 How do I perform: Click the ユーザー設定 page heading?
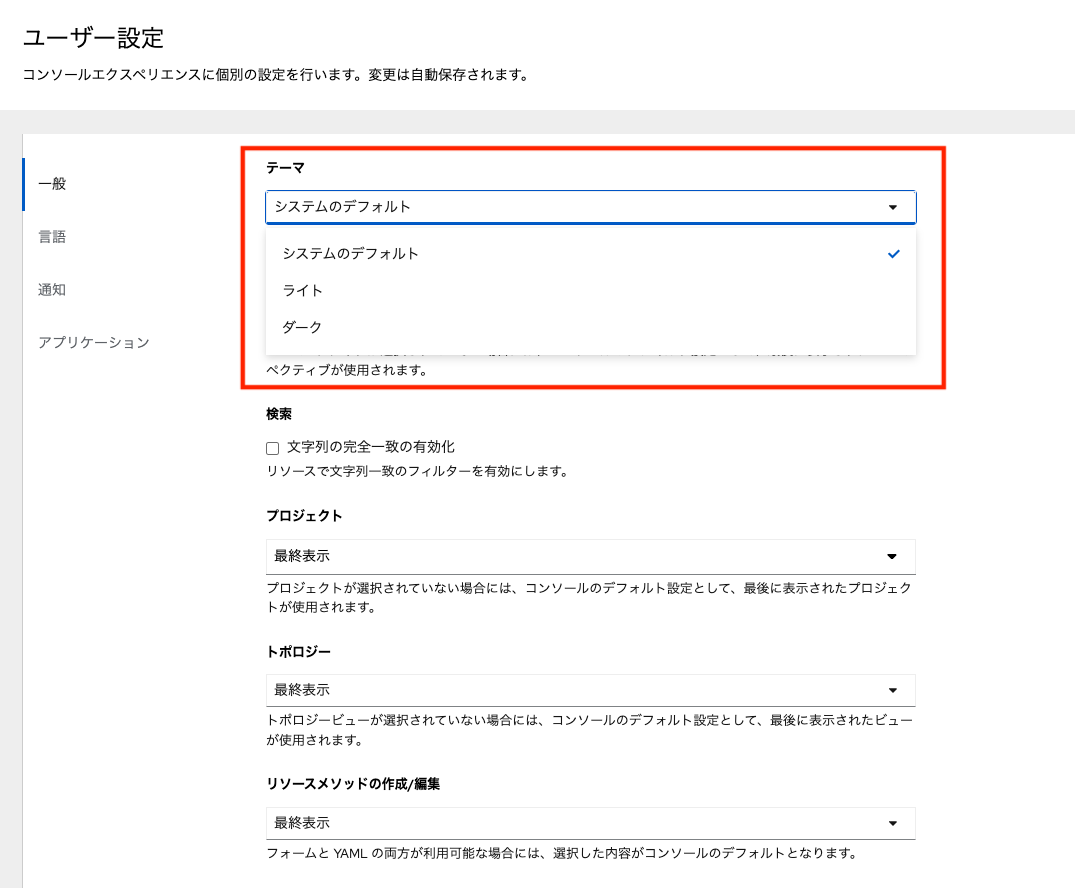tap(93, 38)
